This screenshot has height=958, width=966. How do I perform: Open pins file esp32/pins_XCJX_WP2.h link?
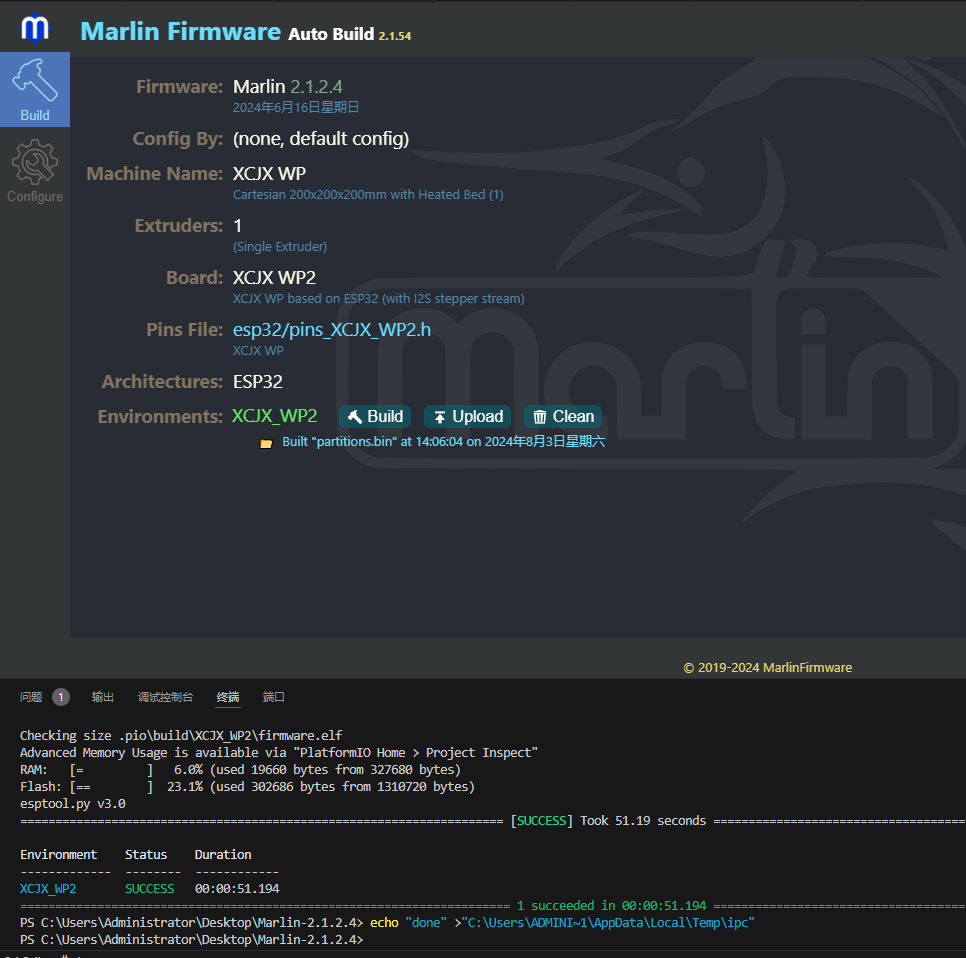(x=331, y=330)
